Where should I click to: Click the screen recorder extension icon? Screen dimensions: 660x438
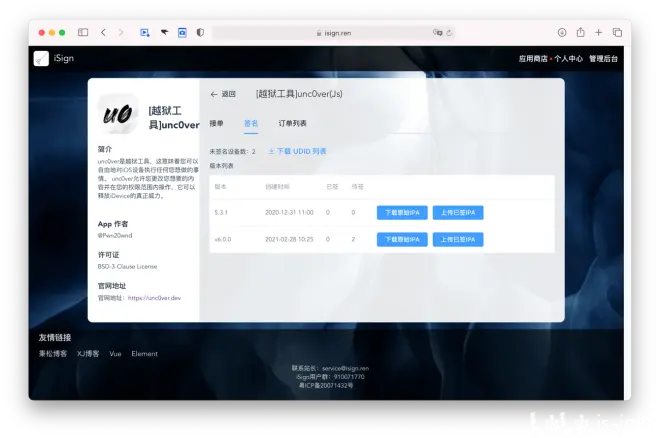tap(144, 32)
